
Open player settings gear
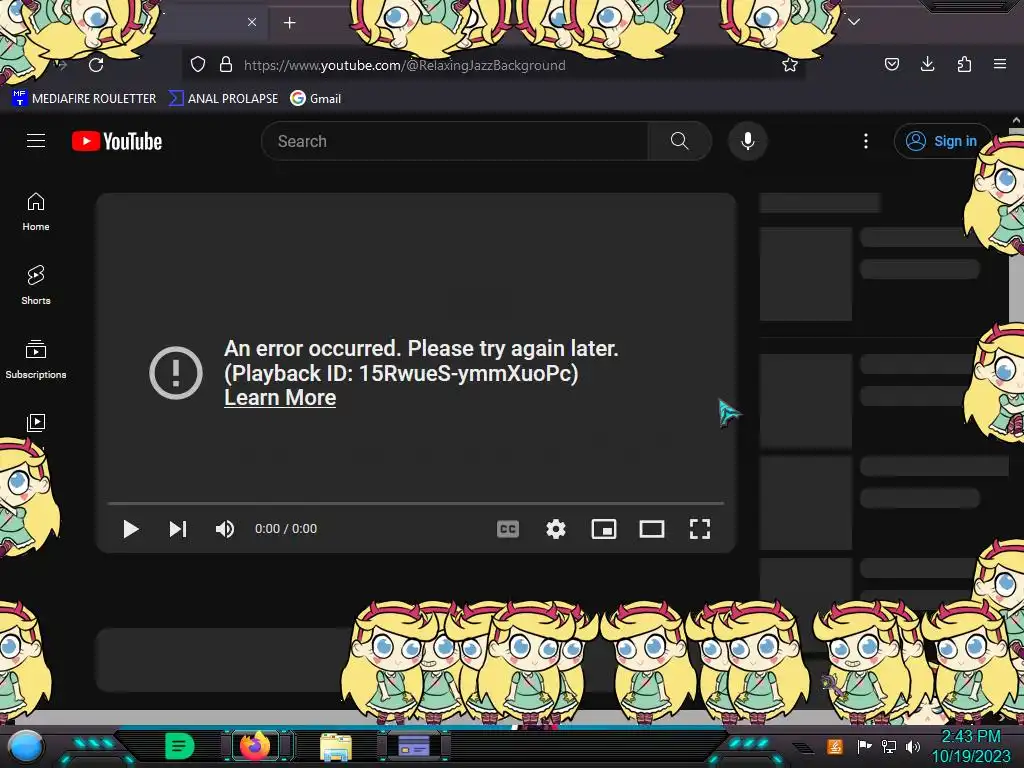(x=556, y=529)
